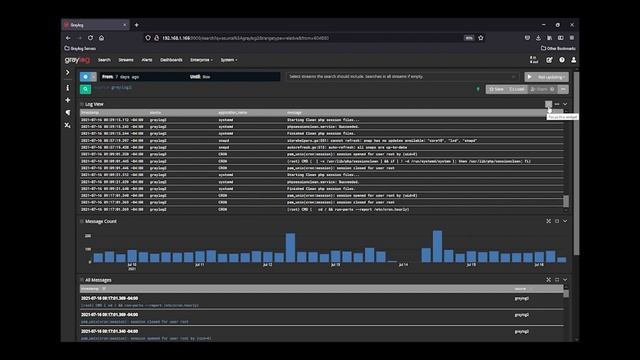Open the 'Not updating' refresh dropdown
Image resolution: width=640 pixels, height=360 pixels.
[551, 77]
